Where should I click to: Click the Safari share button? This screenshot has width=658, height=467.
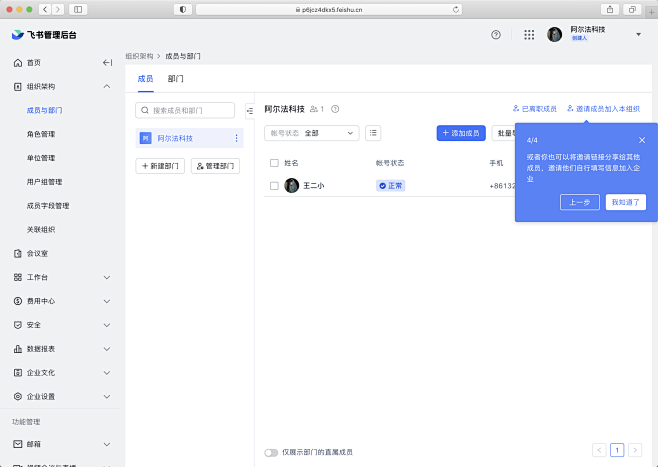(610, 9)
